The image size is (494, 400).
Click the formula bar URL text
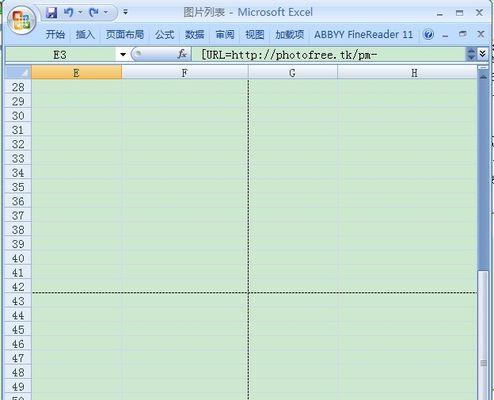click(289, 54)
